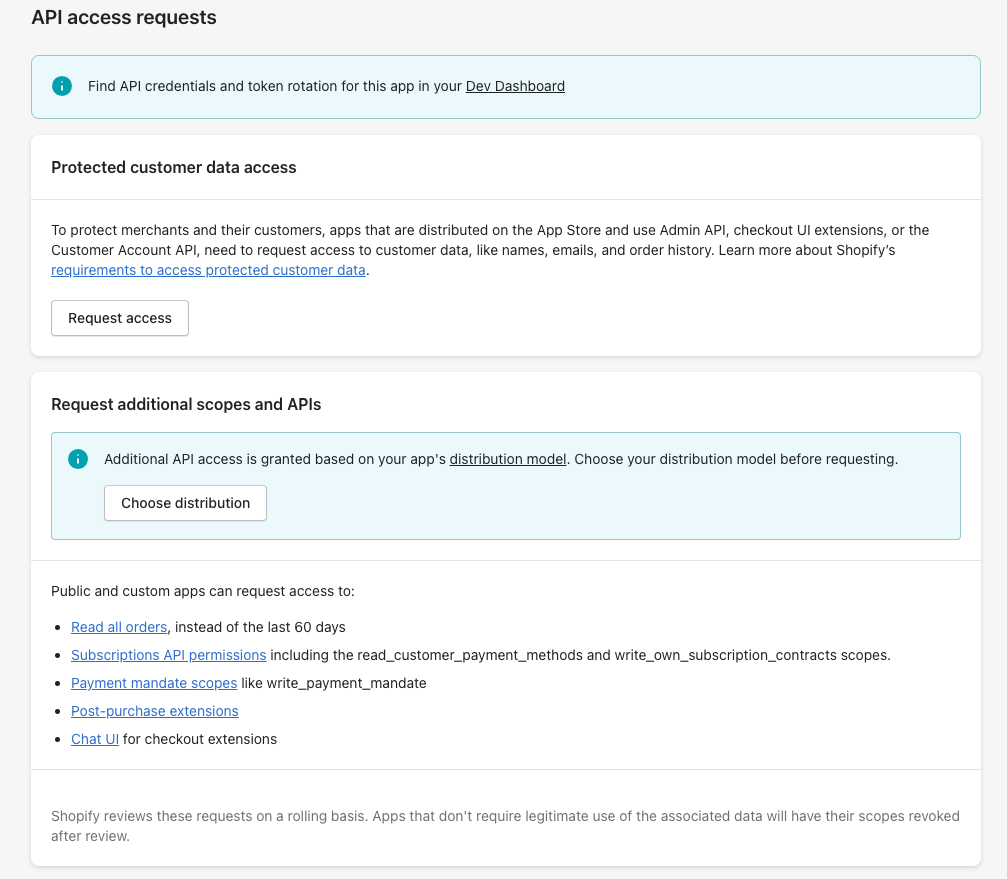Click 'instead of the last 60 days' text
The height and width of the screenshot is (879, 1007).
[x=260, y=627]
